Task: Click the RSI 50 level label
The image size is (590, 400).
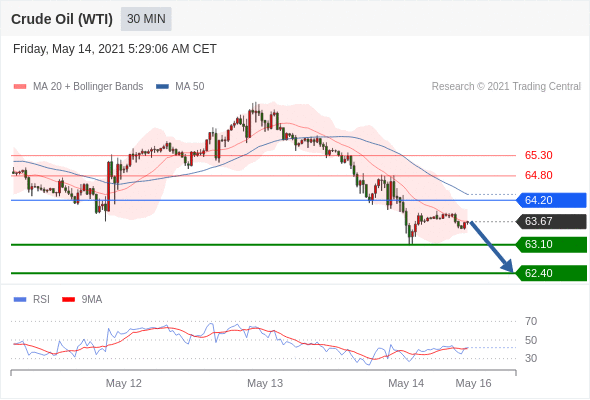Action: click(x=531, y=340)
